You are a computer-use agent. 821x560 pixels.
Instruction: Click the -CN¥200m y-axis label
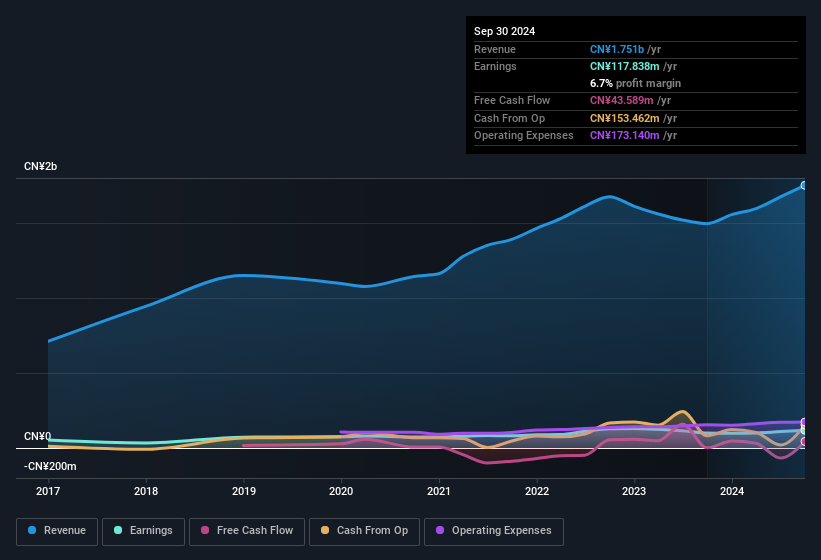click(50, 466)
